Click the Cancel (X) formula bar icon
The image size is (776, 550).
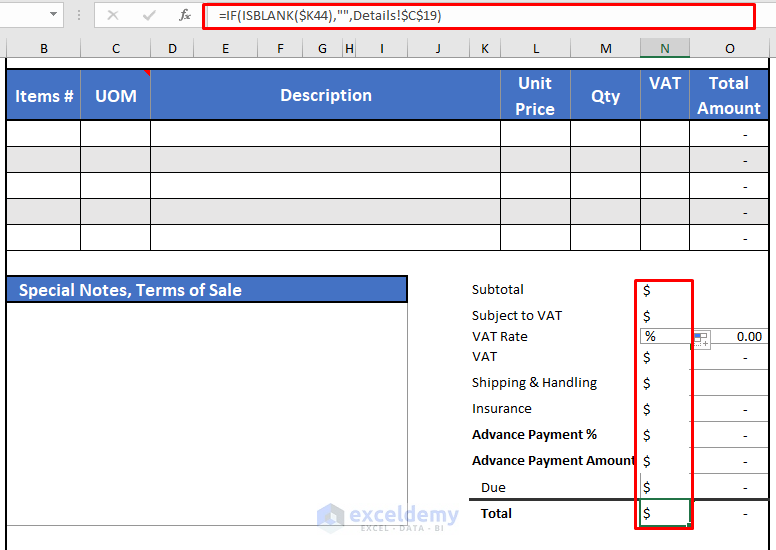[113, 15]
